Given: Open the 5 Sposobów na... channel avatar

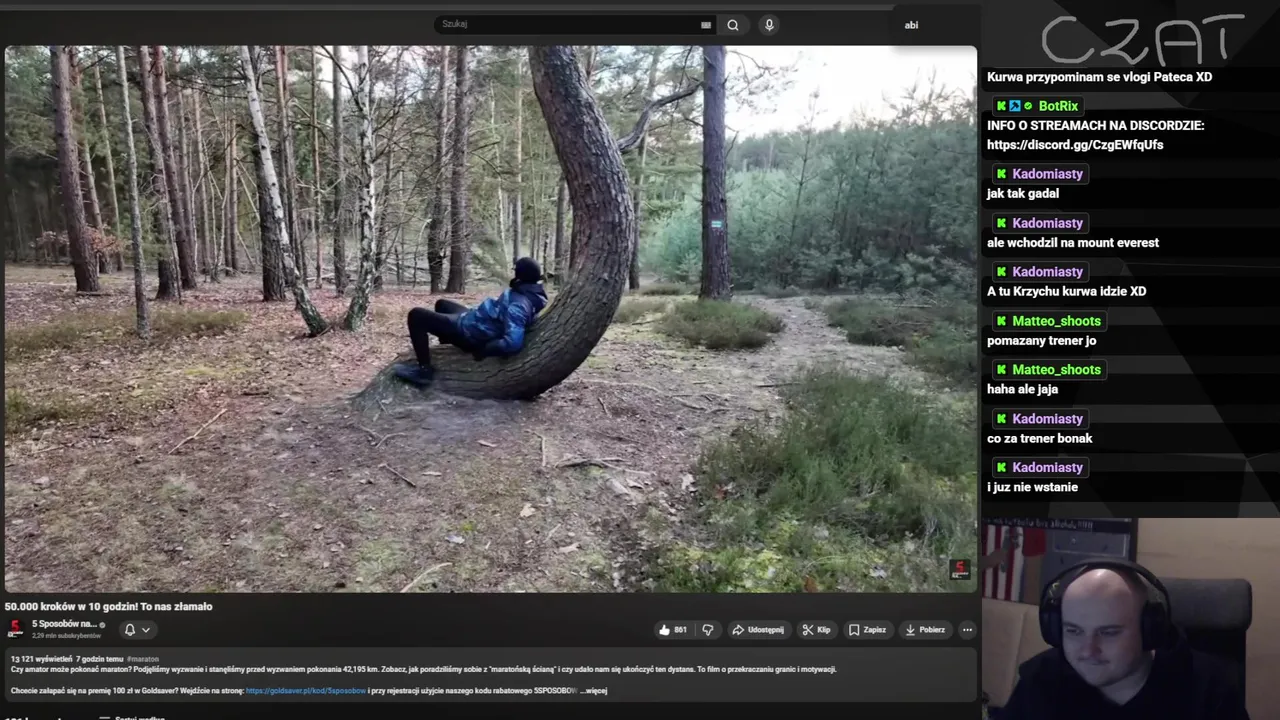Looking at the screenshot, I should [x=15, y=629].
